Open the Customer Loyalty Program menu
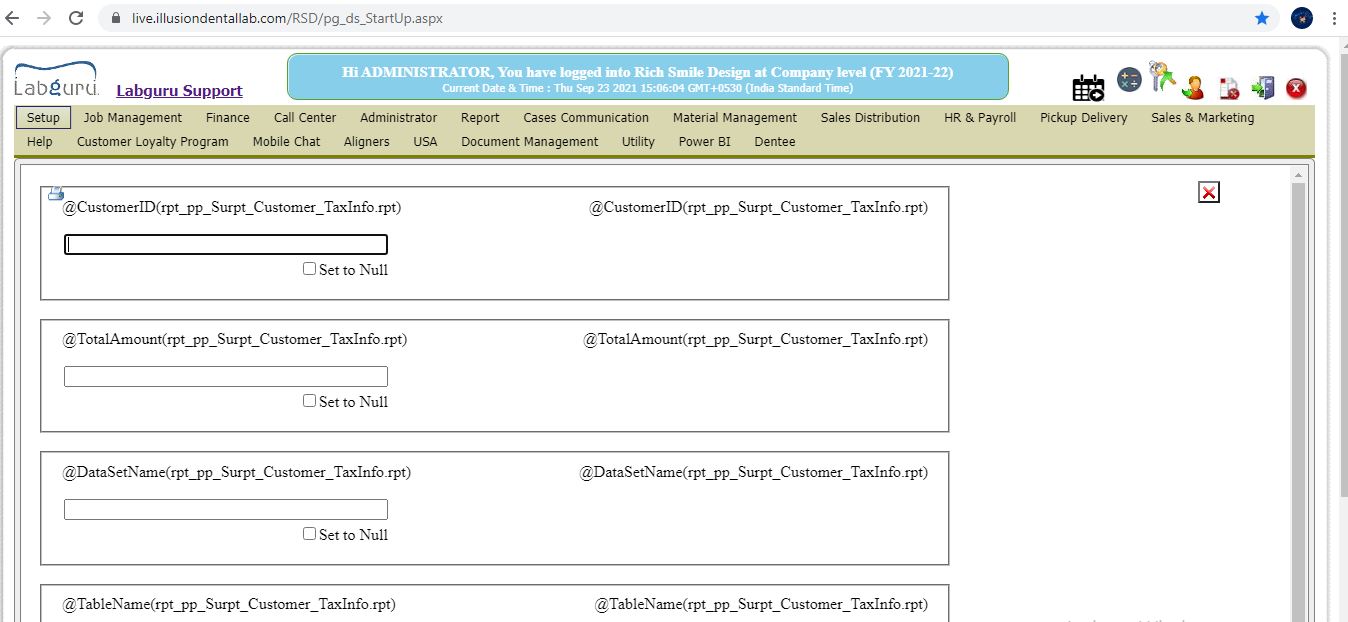1348x622 pixels. click(153, 141)
